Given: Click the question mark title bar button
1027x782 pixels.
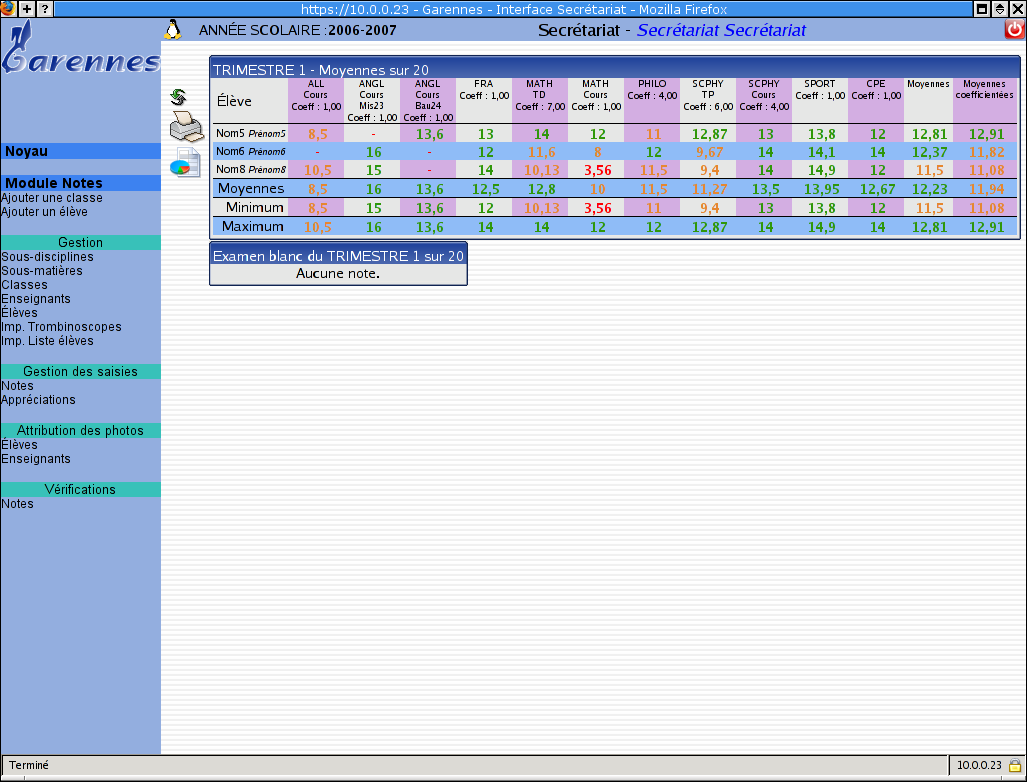Looking at the screenshot, I should tap(45, 8).
